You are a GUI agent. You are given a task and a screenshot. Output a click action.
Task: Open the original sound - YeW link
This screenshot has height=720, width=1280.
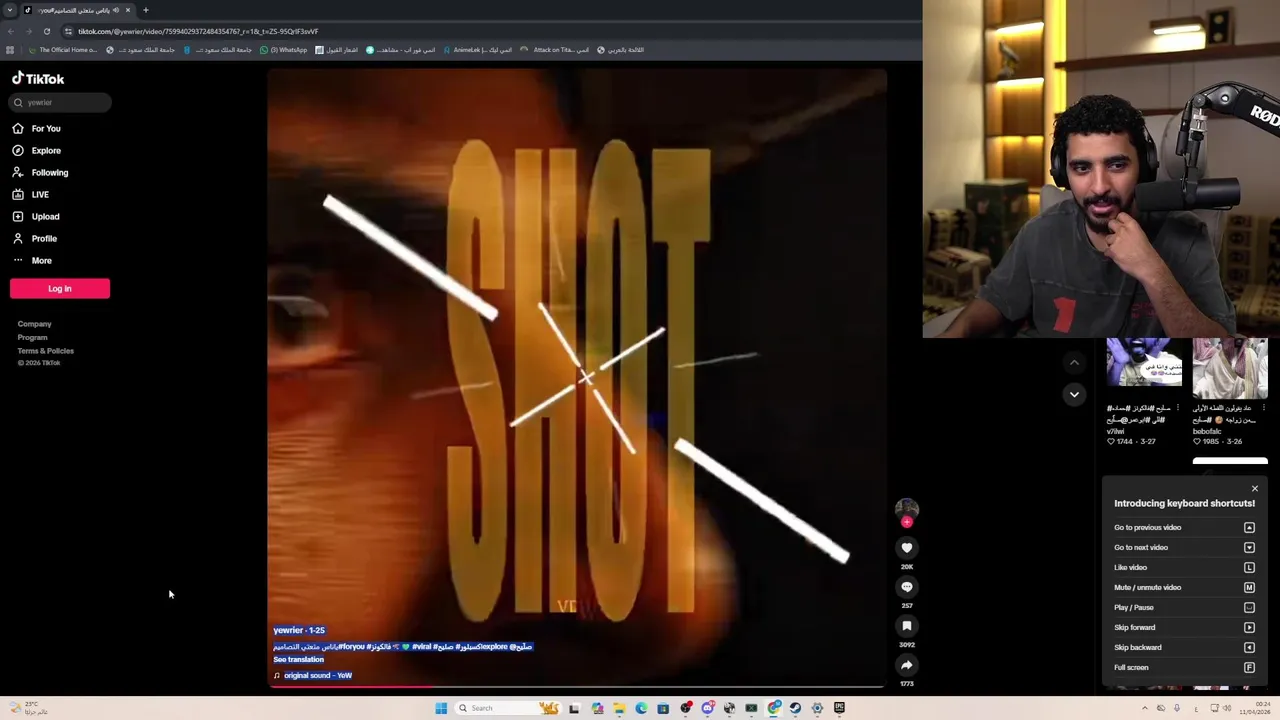tap(317, 676)
